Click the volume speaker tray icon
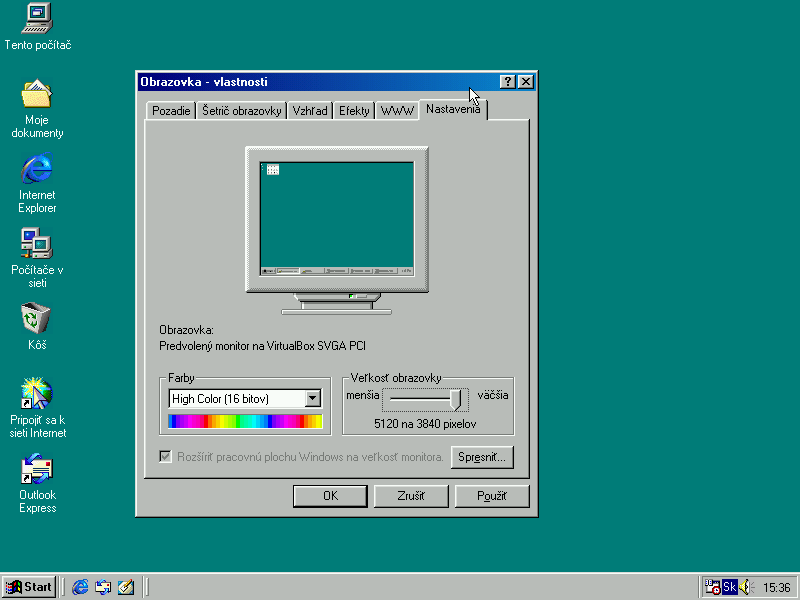800x600 pixels. click(746, 587)
